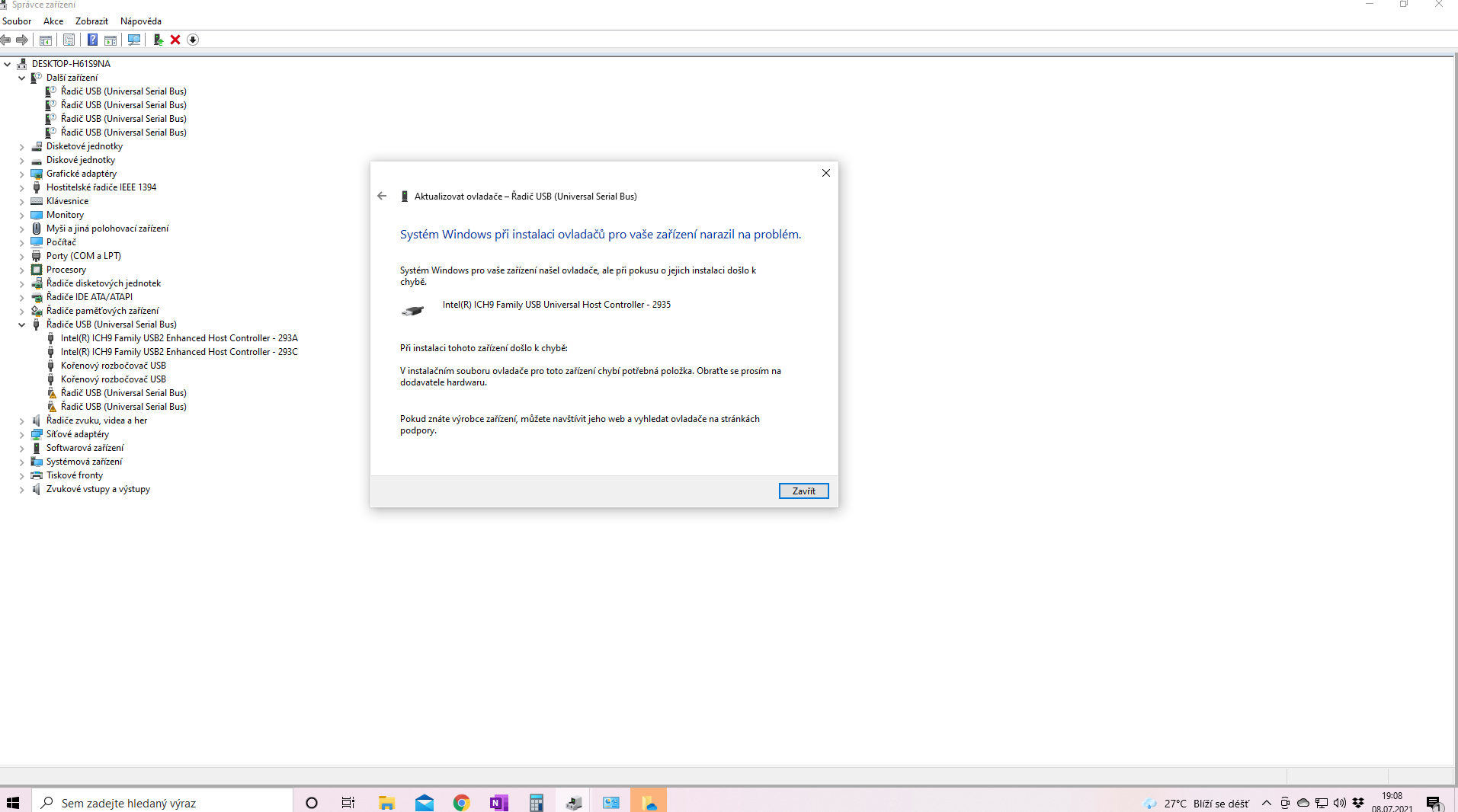The height and width of the screenshot is (812, 1458).
Task: Click the Update driver toolbar icon
Action: [x=158, y=40]
